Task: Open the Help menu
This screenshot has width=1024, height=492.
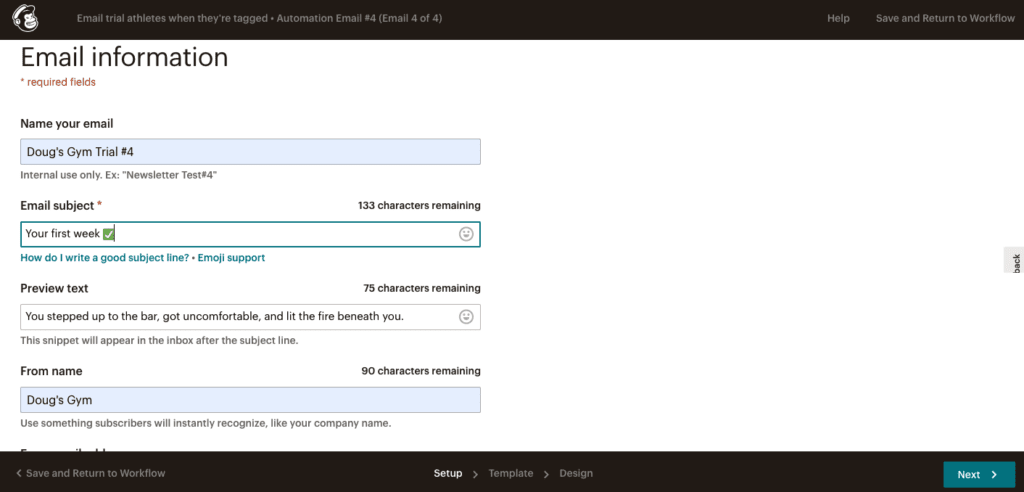Action: pyautogui.click(x=838, y=18)
